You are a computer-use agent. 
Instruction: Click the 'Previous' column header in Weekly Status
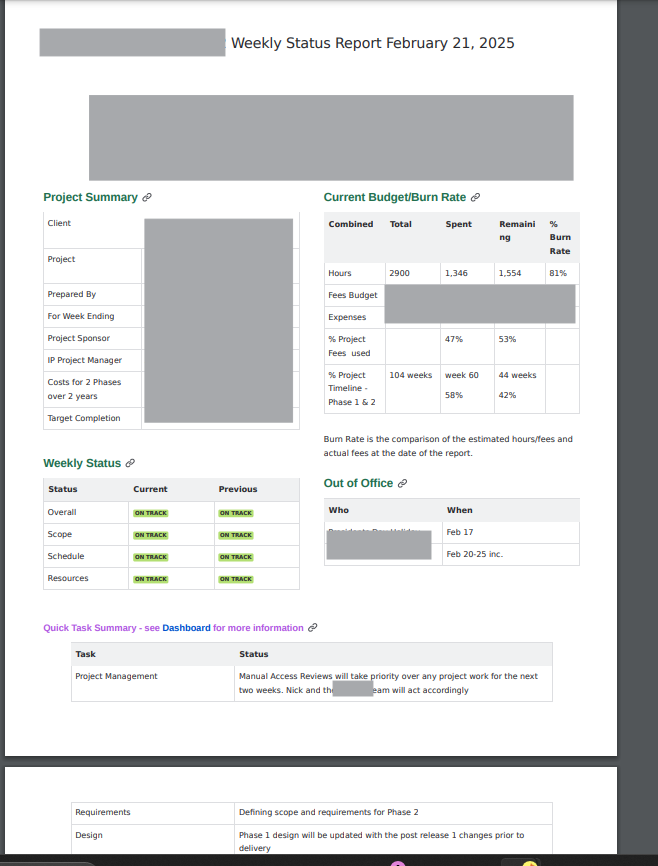coord(238,489)
